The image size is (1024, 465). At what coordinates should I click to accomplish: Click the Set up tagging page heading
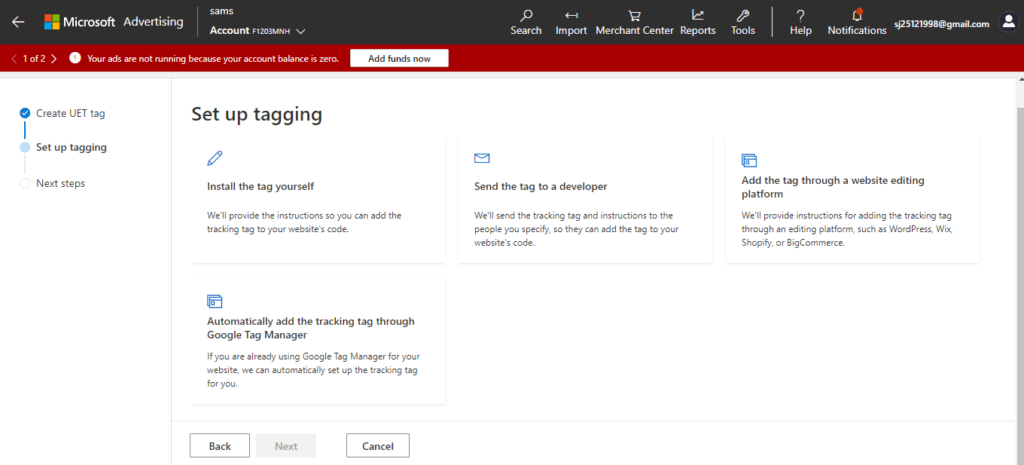[x=257, y=114]
